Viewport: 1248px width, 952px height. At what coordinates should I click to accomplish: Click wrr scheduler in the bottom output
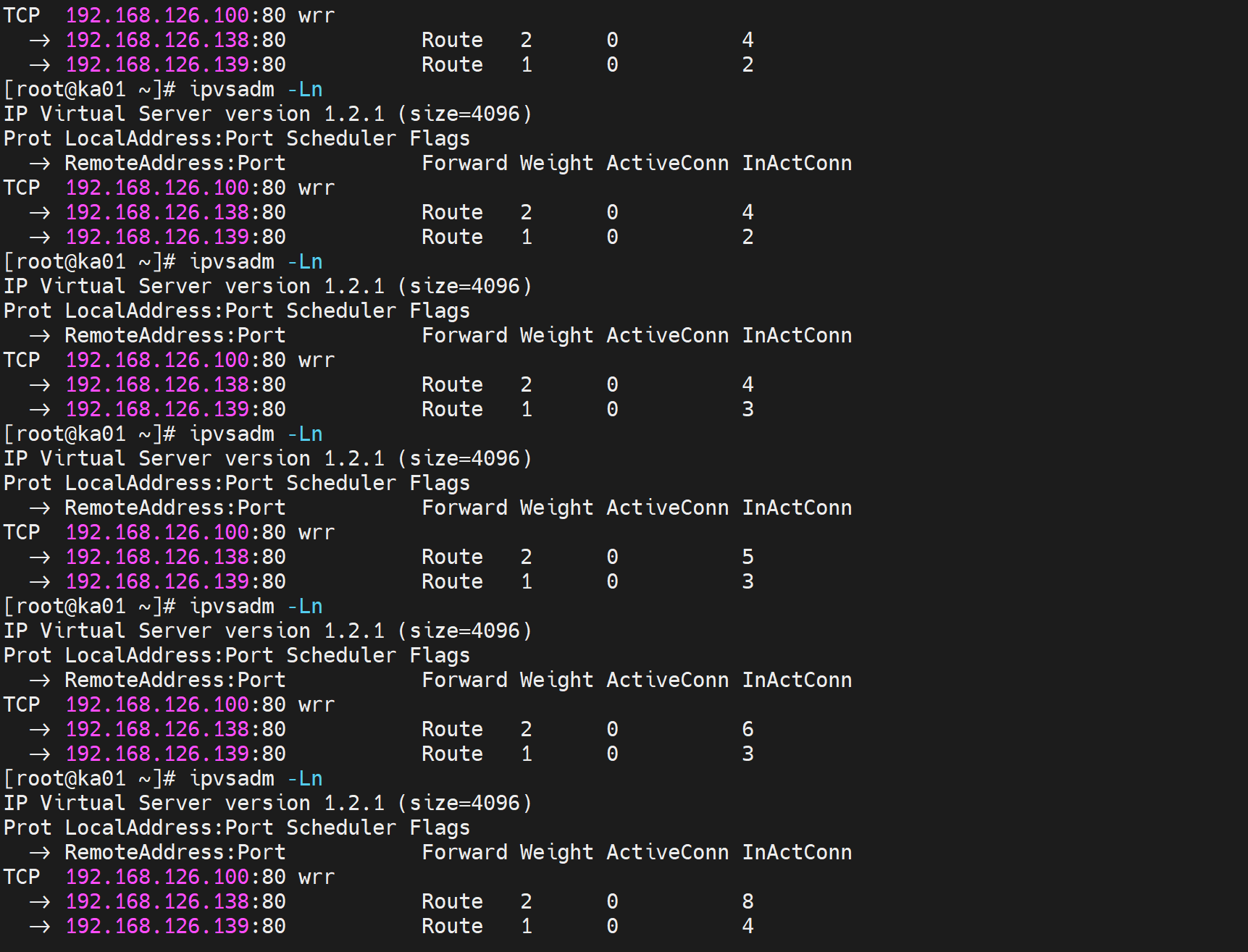point(317,877)
